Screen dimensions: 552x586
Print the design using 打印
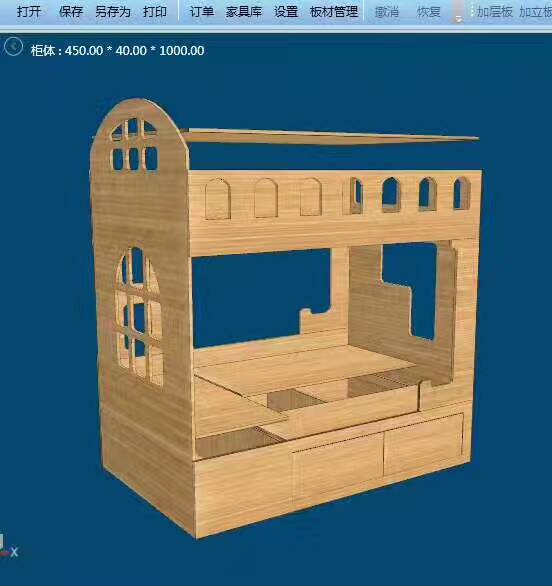pos(155,12)
